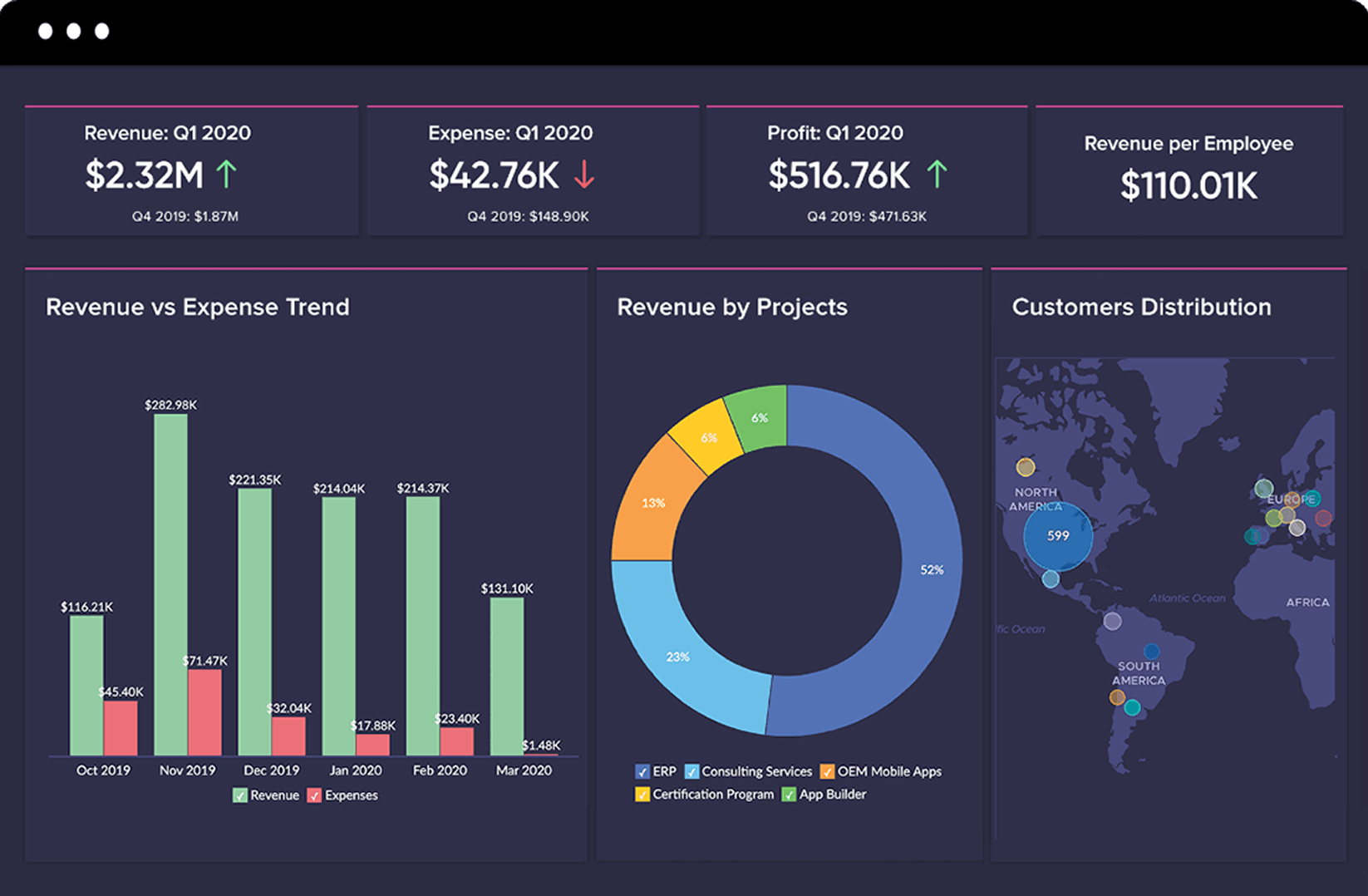1368x896 pixels.
Task: Uncheck the ERP legend entry
Action: pyautogui.click(x=642, y=771)
